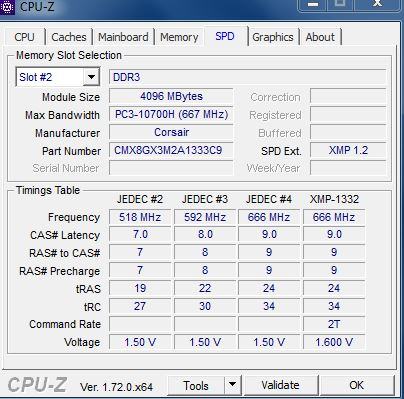The height and width of the screenshot is (399, 404).
Task: Click the empty Serial Number field
Action: click(171, 168)
